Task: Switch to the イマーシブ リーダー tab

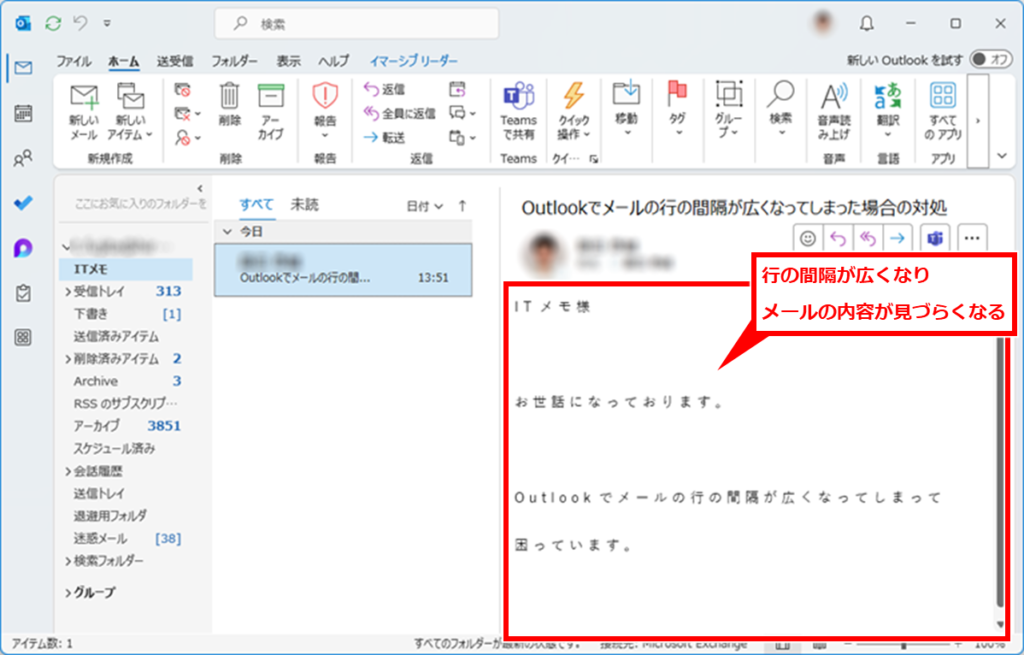Action: click(413, 61)
